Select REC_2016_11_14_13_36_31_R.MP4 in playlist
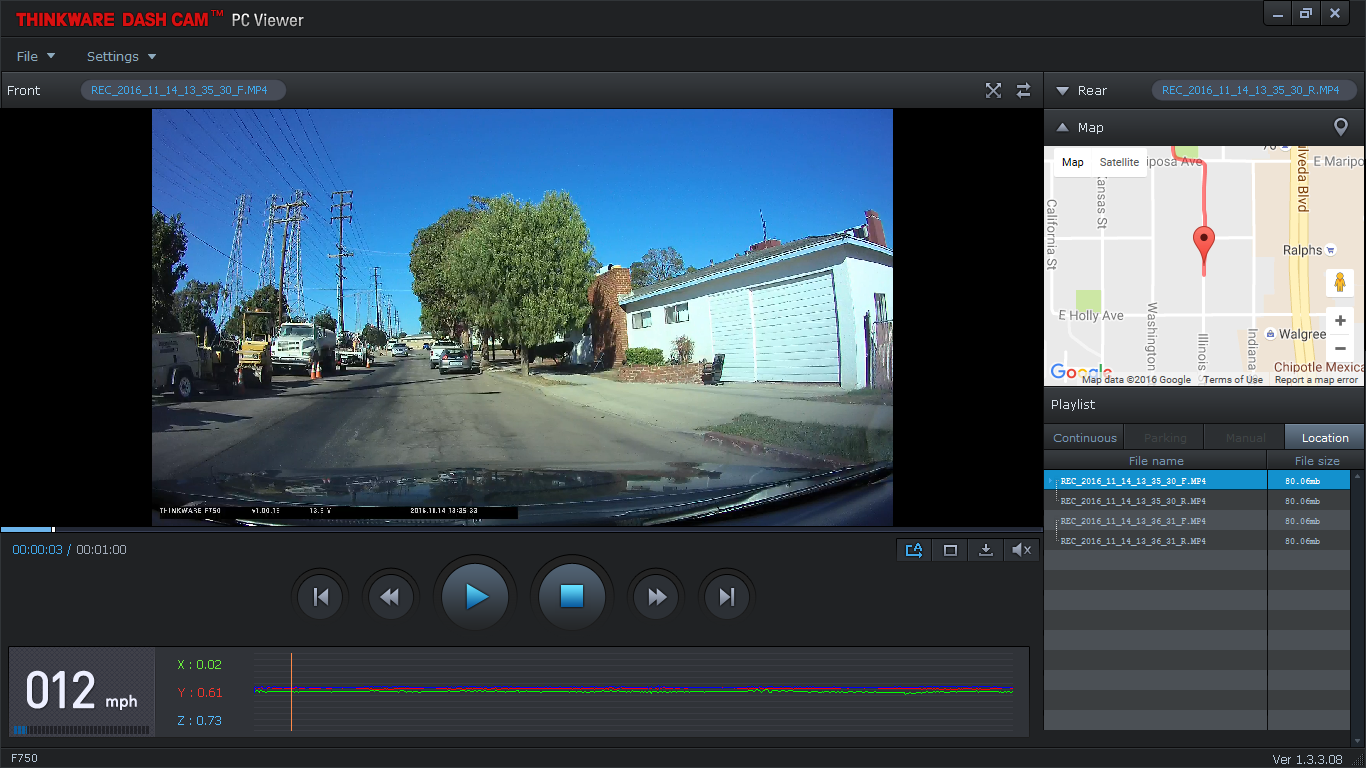This screenshot has height=768, width=1366. click(1197, 541)
